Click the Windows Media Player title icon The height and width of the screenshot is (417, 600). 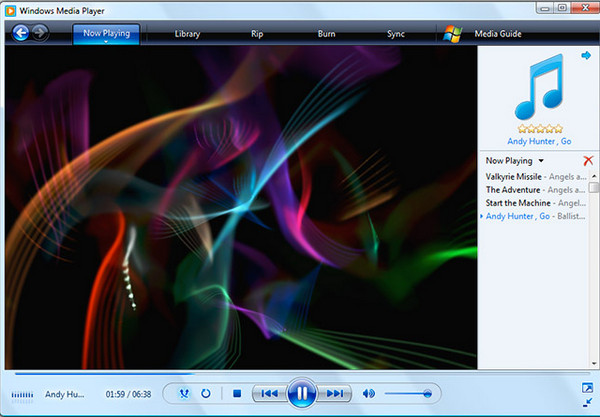pos(10,11)
